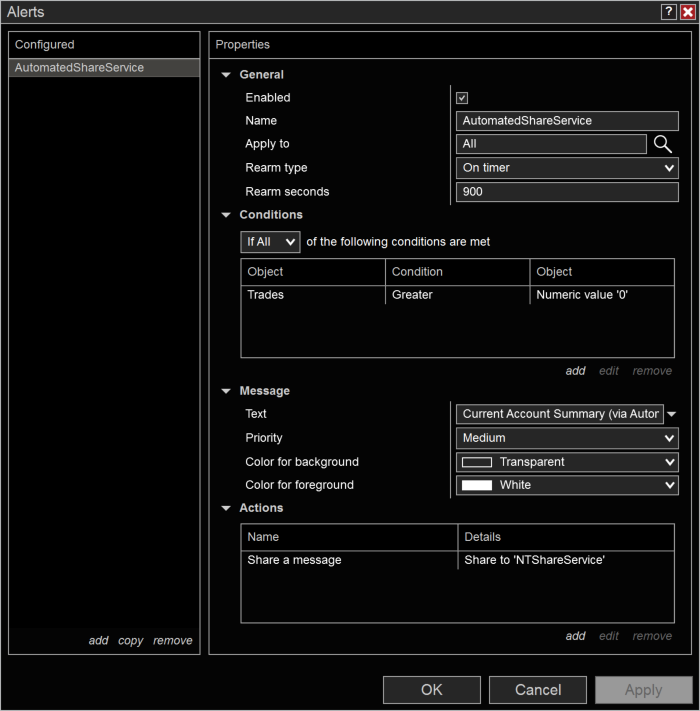
Task: Uncheck the Enabled checkbox
Action: (x=462, y=98)
